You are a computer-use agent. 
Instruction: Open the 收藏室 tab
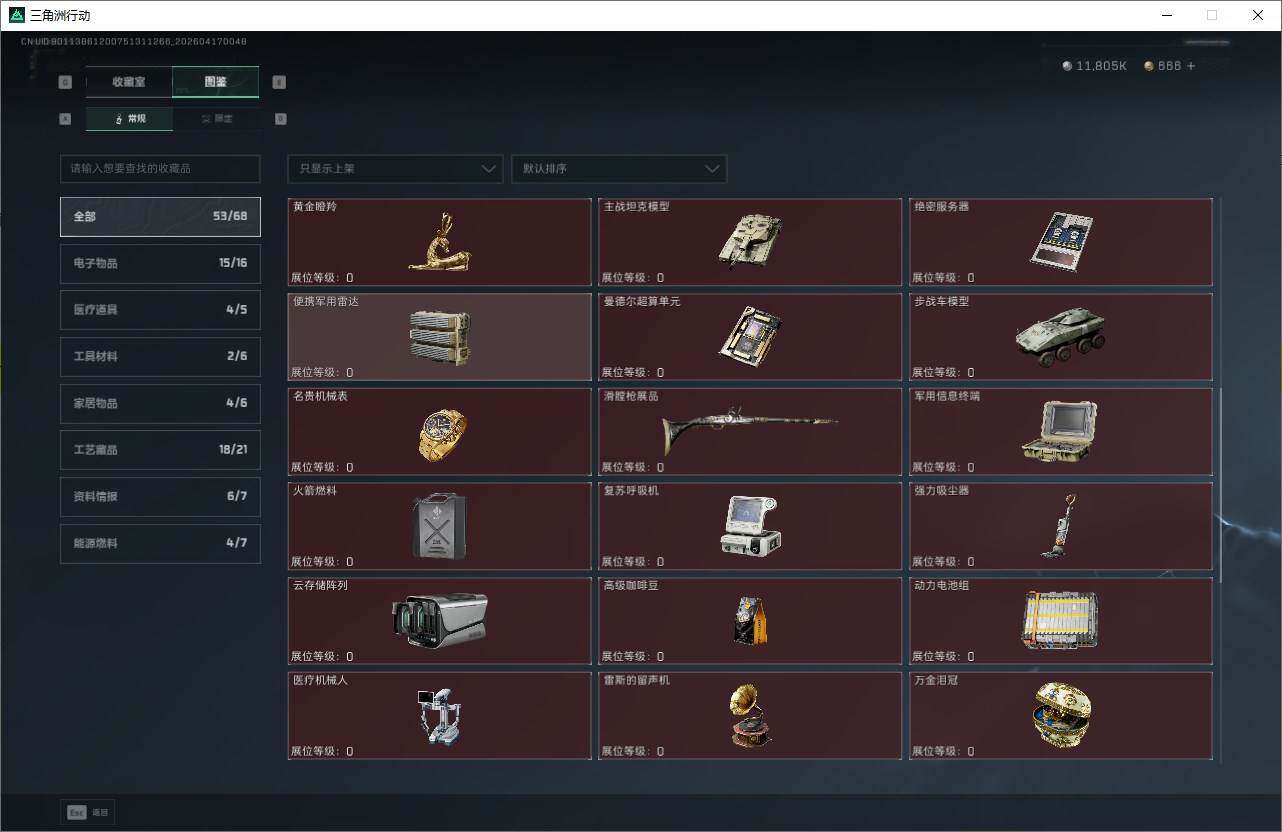(x=129, y=82)
